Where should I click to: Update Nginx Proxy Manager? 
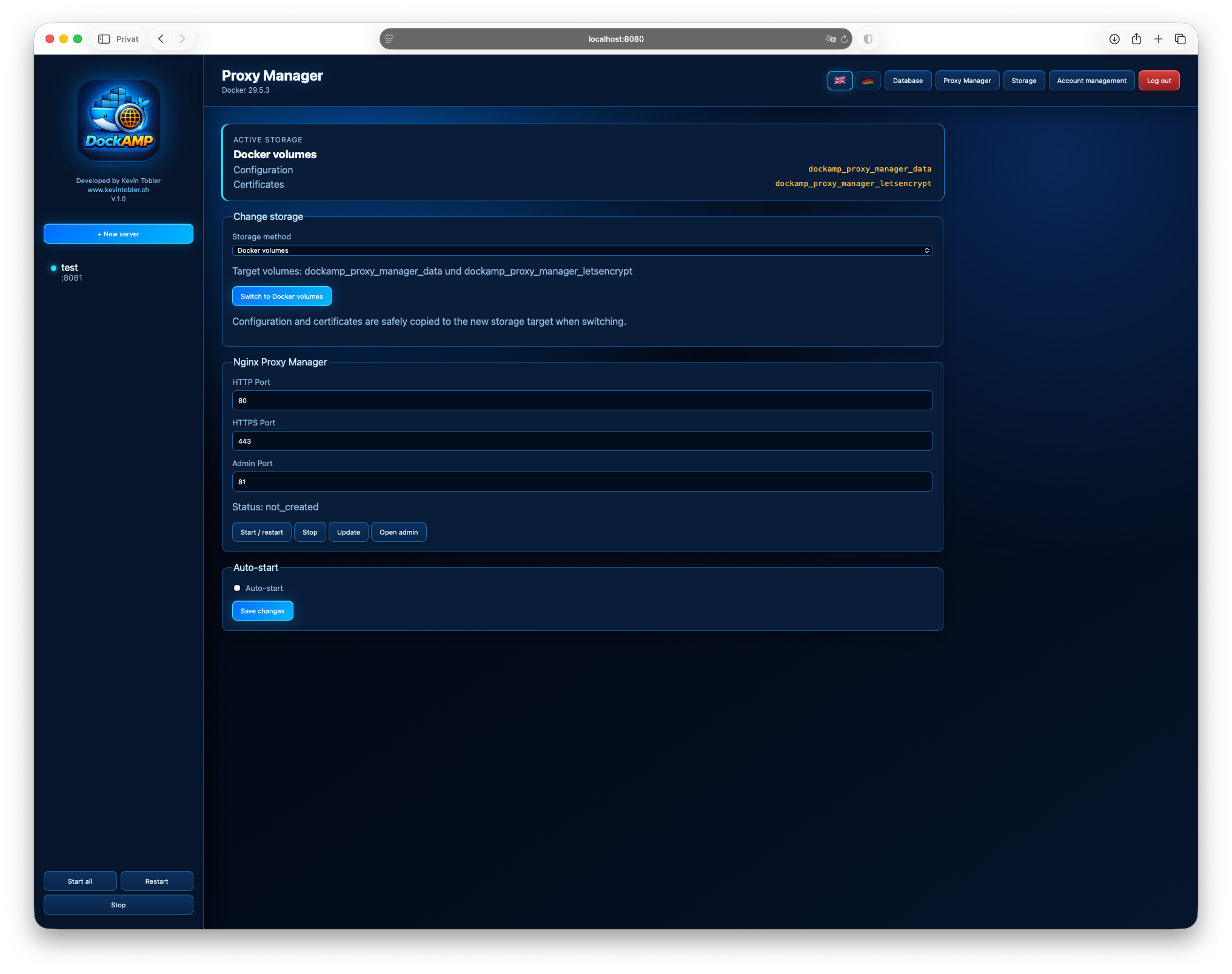[348, 532]
